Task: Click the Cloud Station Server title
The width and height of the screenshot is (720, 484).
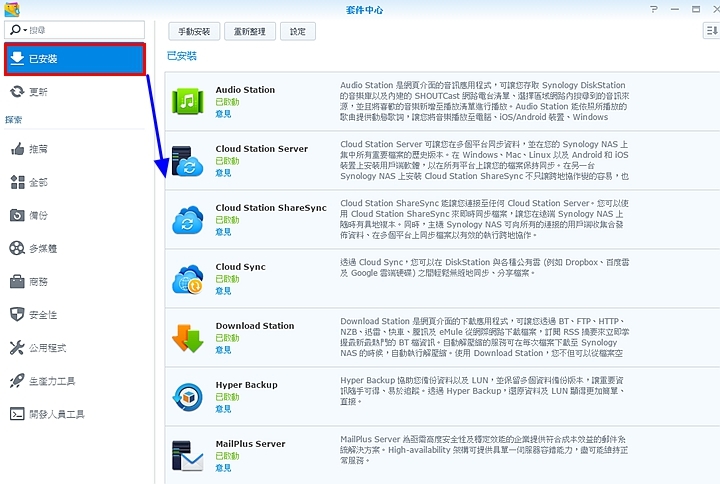Action: click(x=262, y=149)
